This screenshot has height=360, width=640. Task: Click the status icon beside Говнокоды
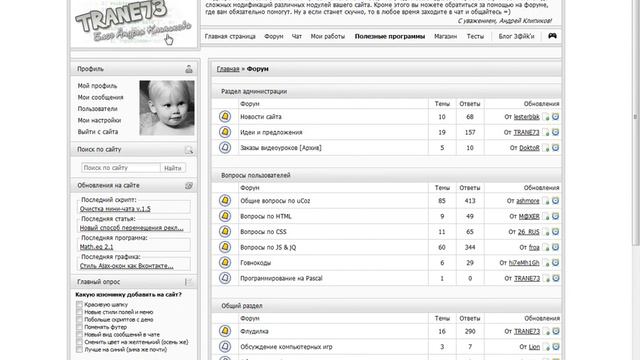pos(225,262)
